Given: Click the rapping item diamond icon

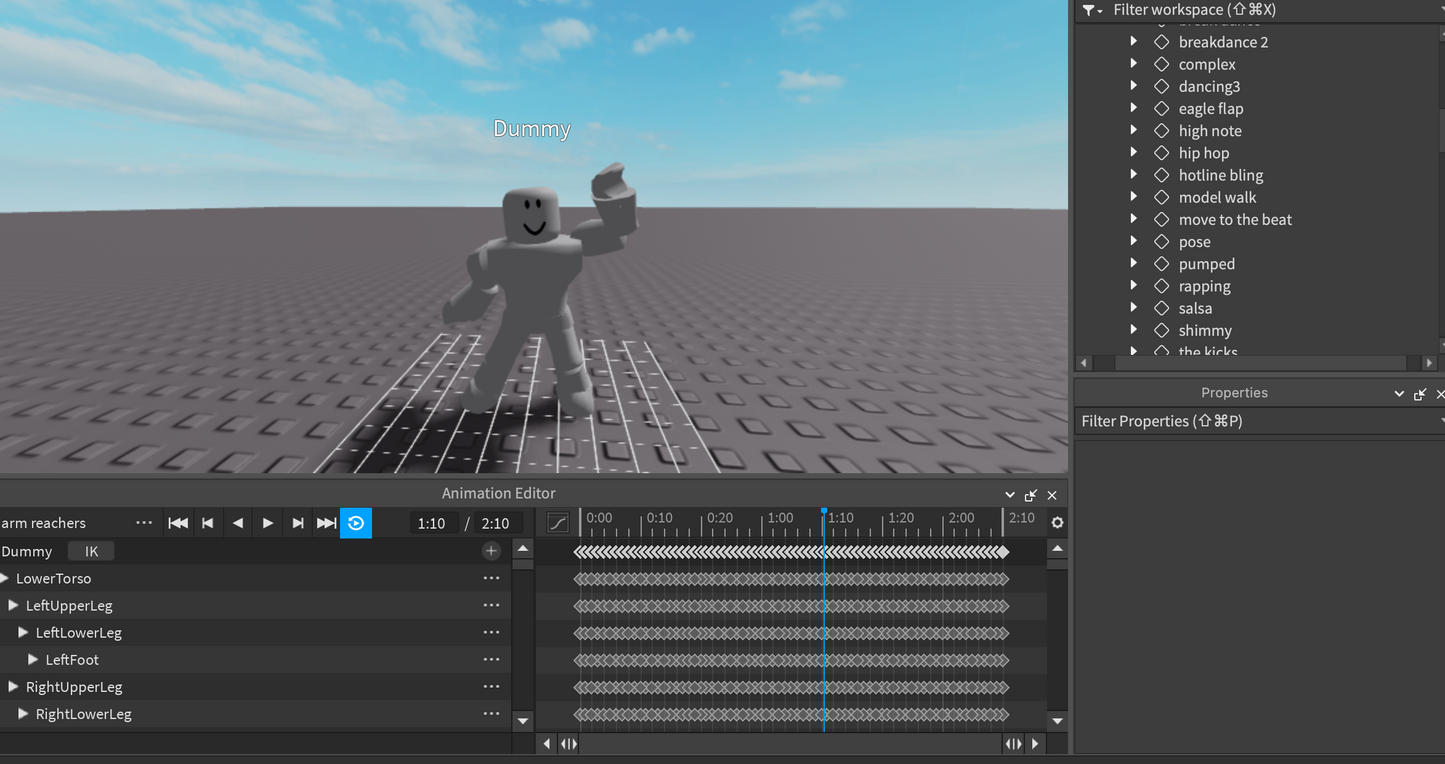Looking at the screenshot, I should coord(1161,286).
